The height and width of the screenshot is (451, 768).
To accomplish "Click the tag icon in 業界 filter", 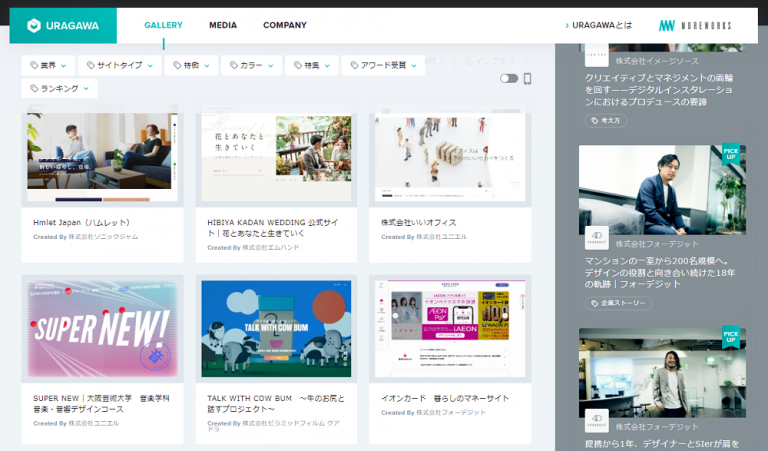I will pyautogui.click(x=34, y=65).
